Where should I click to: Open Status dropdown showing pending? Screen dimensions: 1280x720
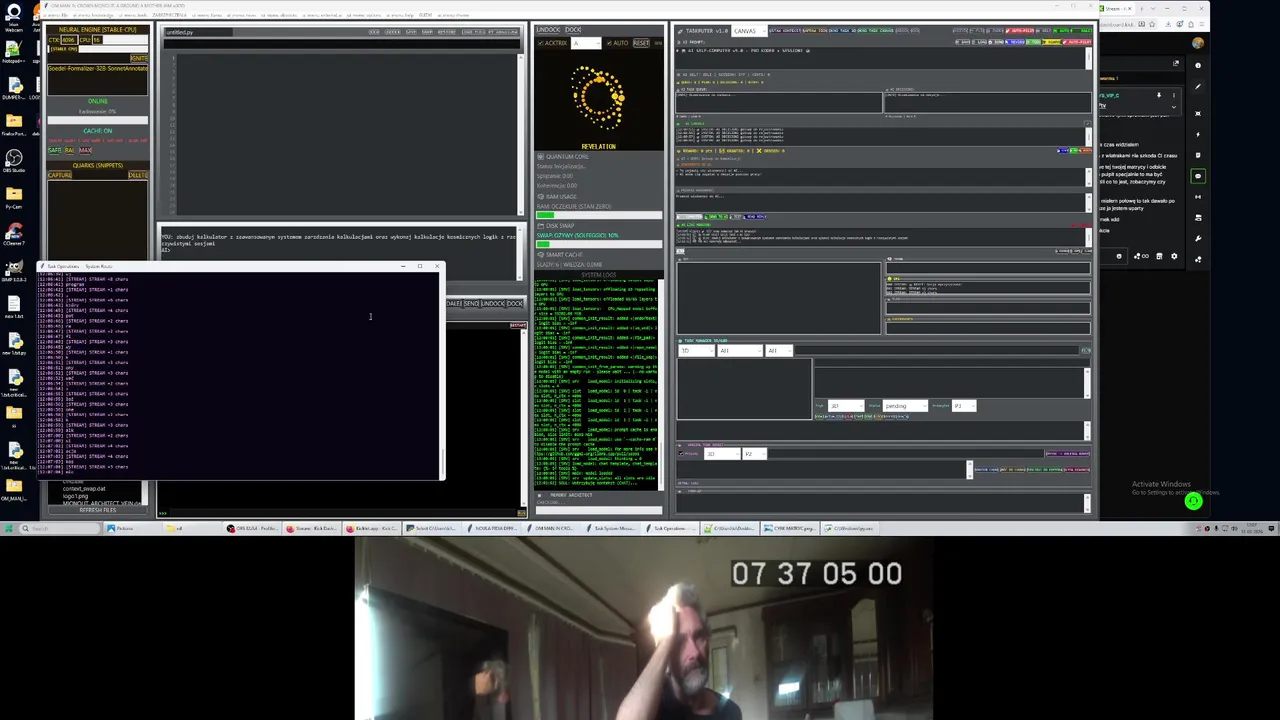click(x=905, y=406)
